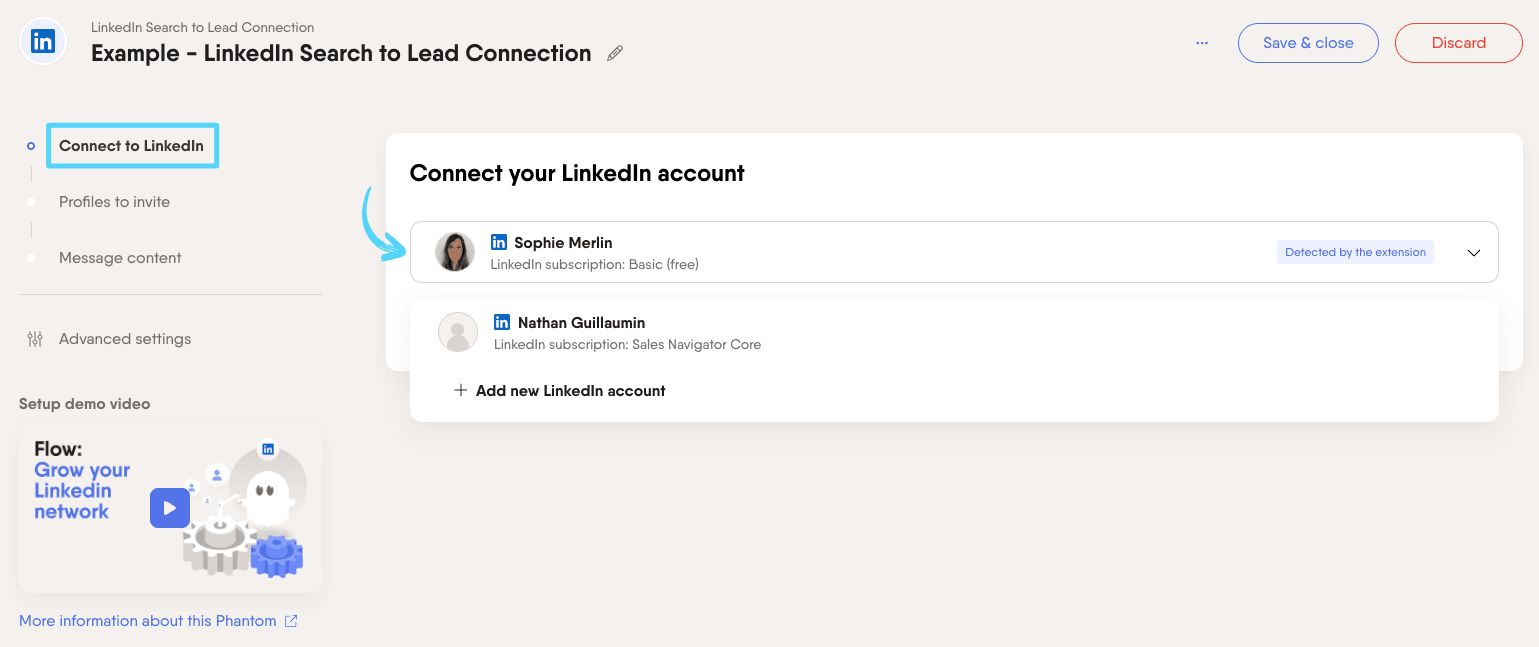Image resolution: width=1539 pixels, height=647 pixels.
Task: Open the Grow your LinkedIn network video thumbnail
Action: click(170, 508)
